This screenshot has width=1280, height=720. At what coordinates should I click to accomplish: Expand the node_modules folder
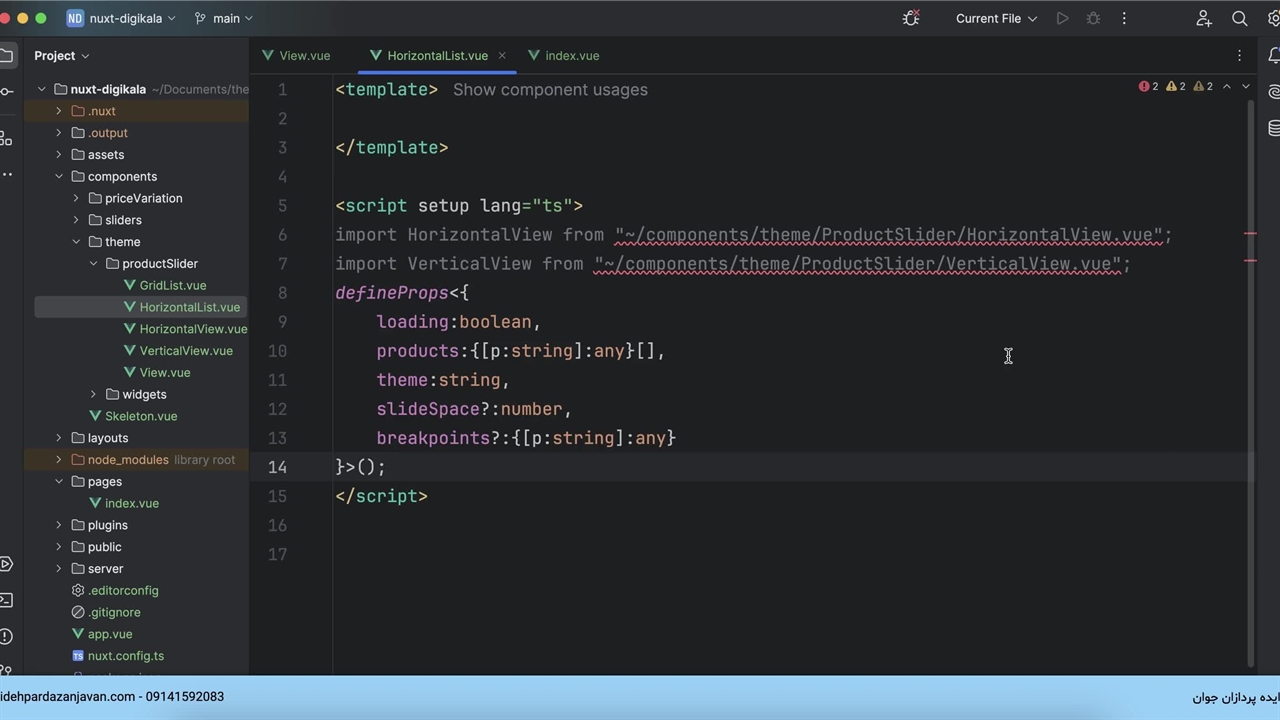(x=59, y=460)
